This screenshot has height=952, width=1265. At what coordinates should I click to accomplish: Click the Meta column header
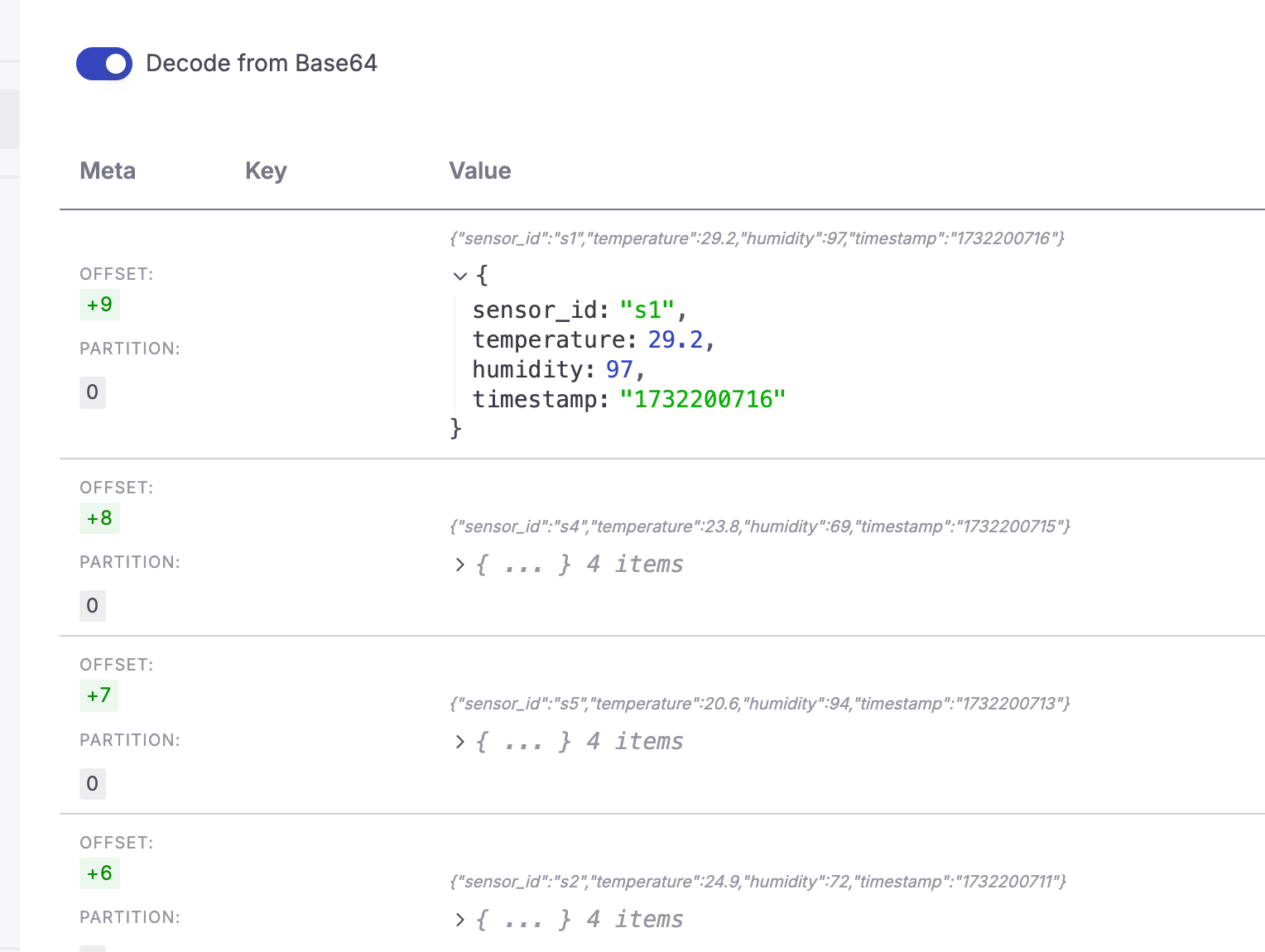[x=108, y=171]
